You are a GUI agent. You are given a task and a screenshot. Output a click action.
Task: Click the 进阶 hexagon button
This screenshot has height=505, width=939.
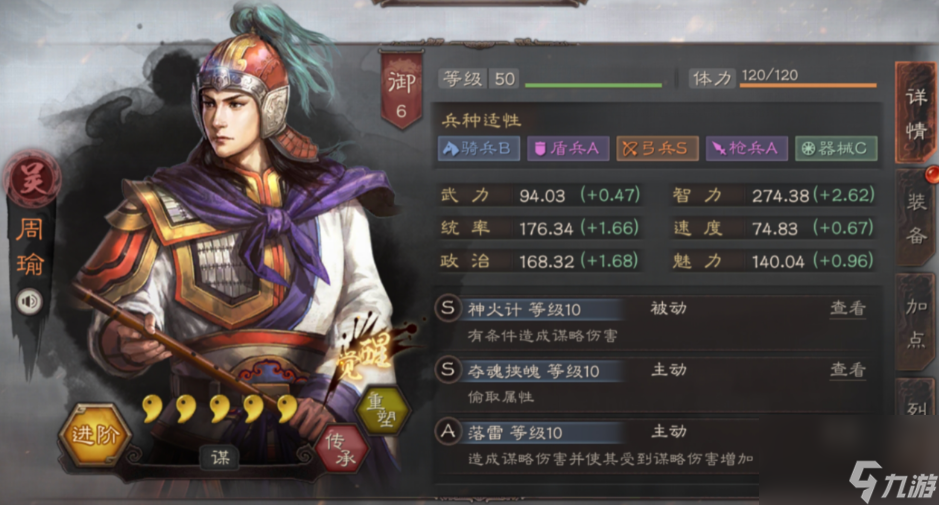click(95, 435)
